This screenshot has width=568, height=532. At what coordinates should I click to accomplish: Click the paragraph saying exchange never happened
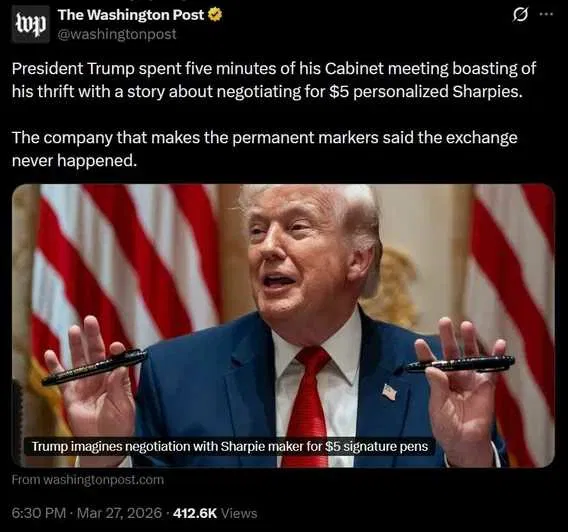tap(264, 149)
